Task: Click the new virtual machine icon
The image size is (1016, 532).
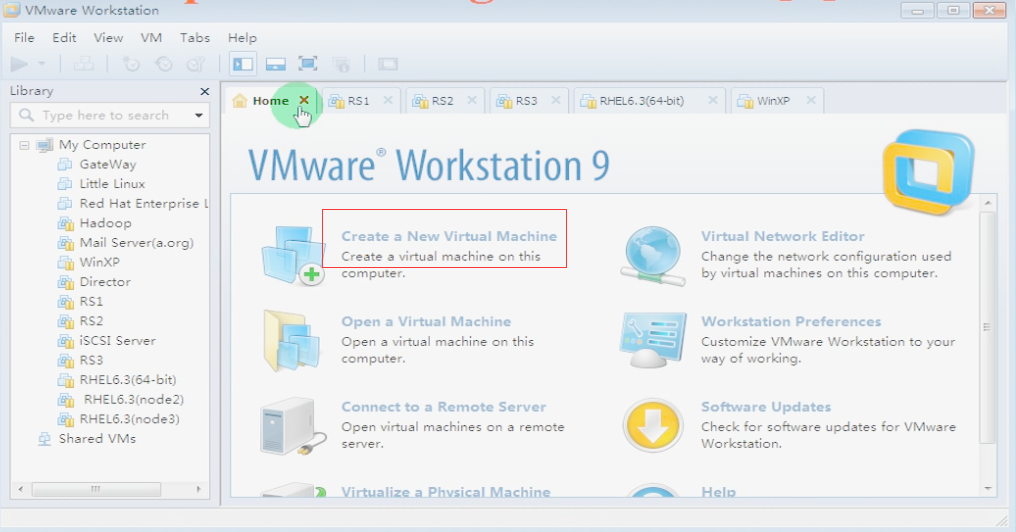Action: pyautogui.click(x=294, y=255)
